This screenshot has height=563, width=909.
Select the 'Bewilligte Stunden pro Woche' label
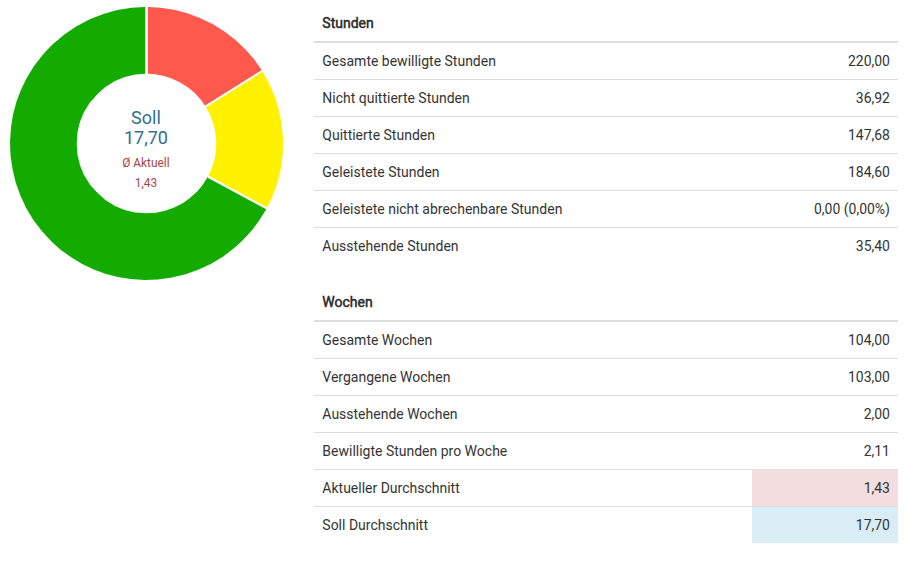tap(414, 451)
